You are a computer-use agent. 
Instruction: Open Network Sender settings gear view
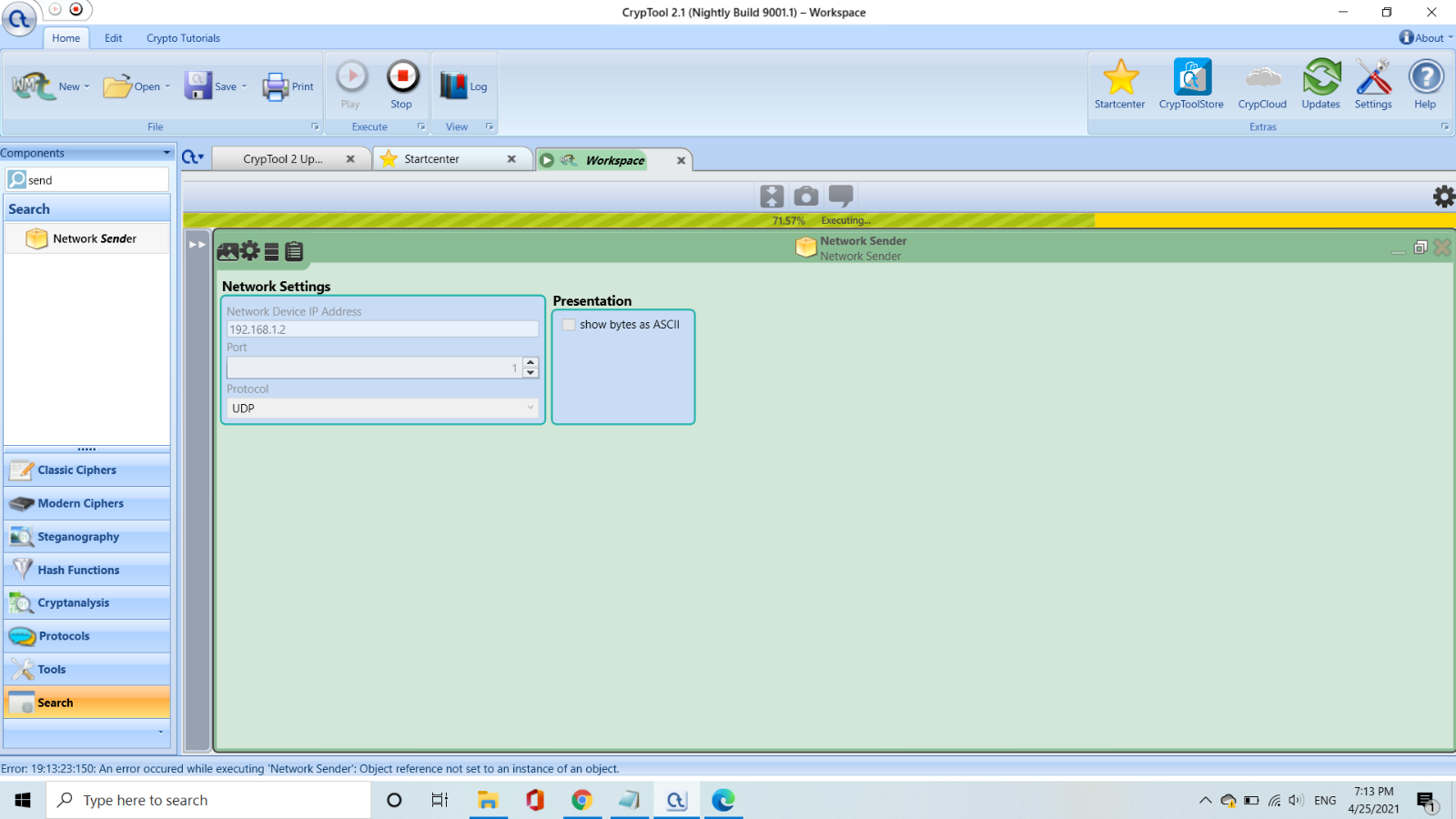[x=250, y=251]
